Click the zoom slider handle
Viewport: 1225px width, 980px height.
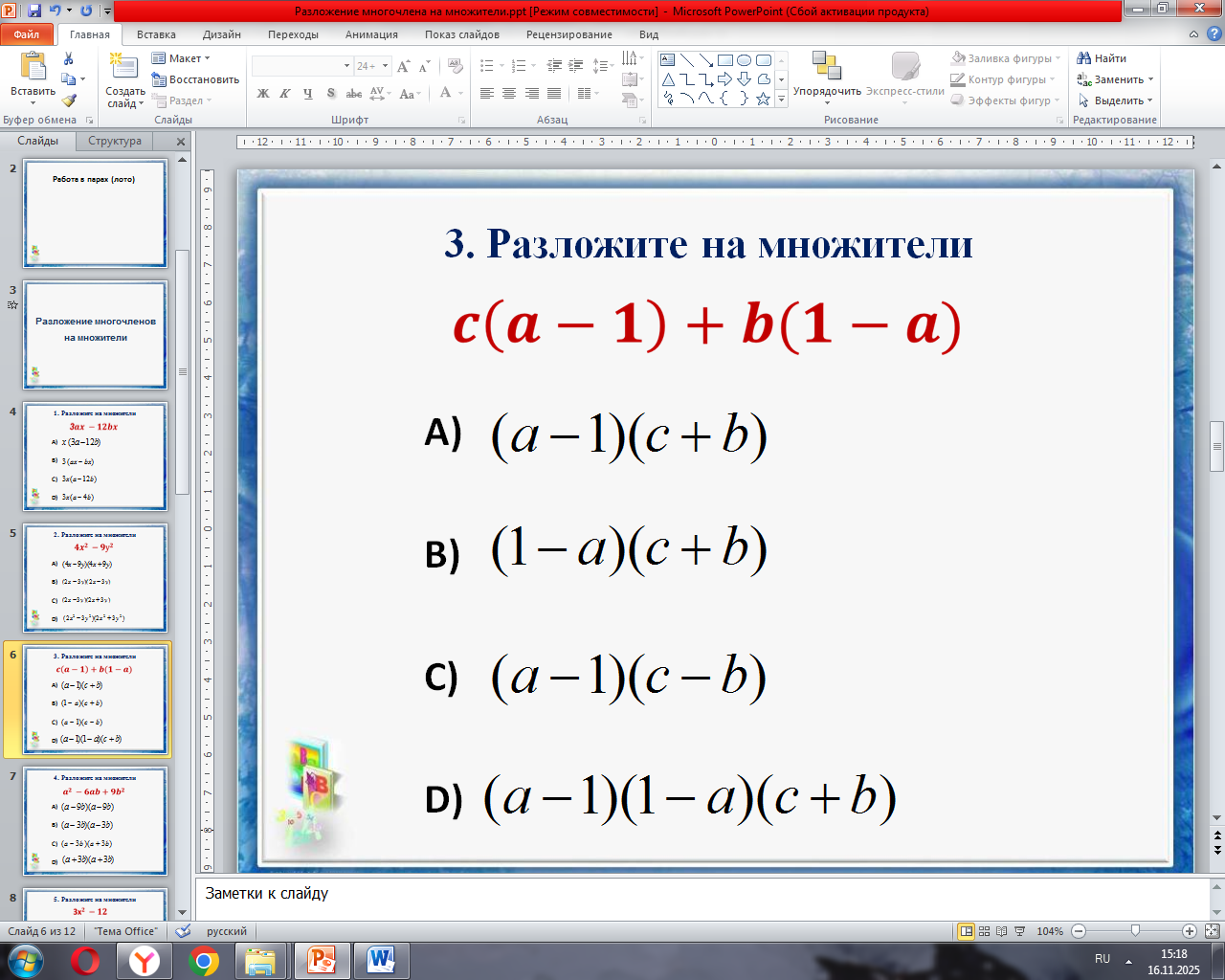[1135, 931]
